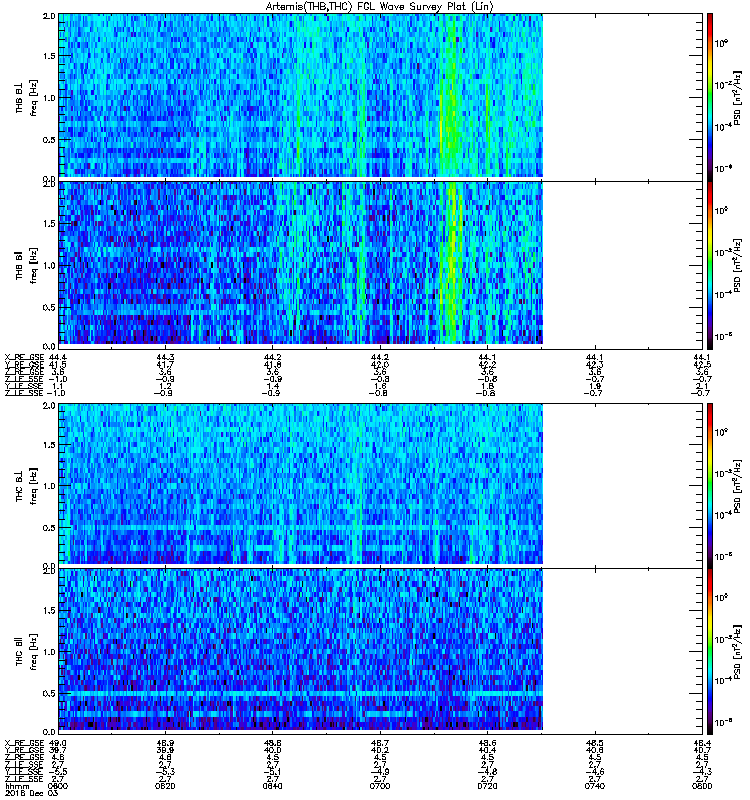Click the 'THC B∥ freq [Hz]' axis label
The image size is (750, 800).
[x=26, y=652]
